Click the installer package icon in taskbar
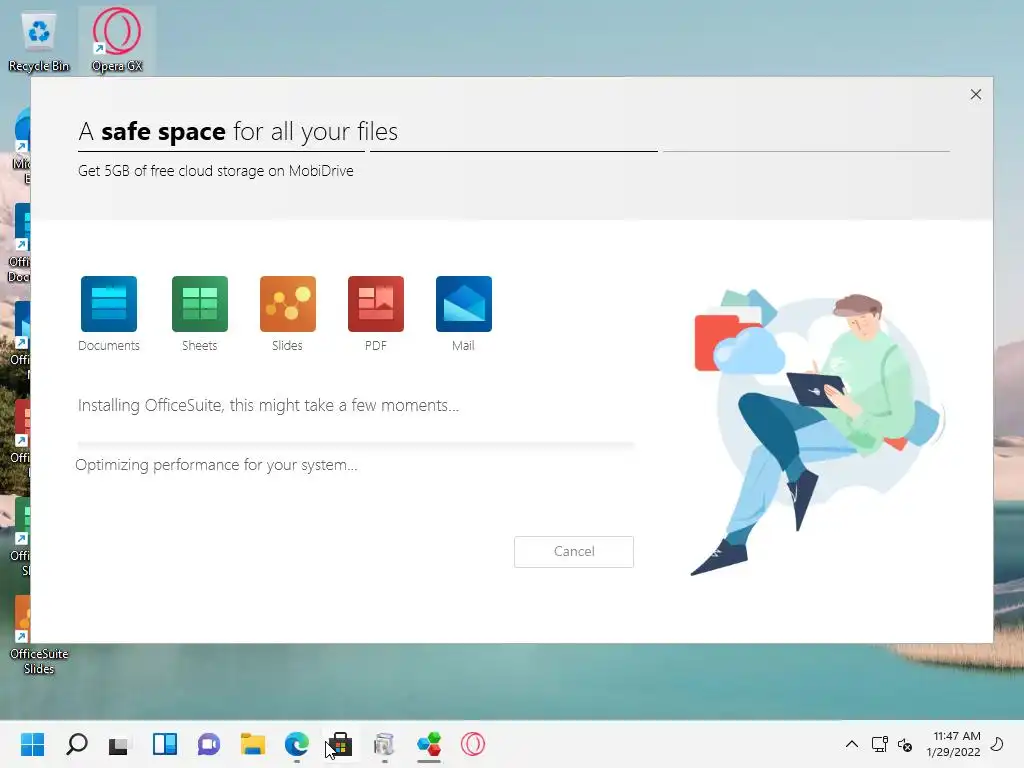The image size is (1024, 768). (384, 744)
